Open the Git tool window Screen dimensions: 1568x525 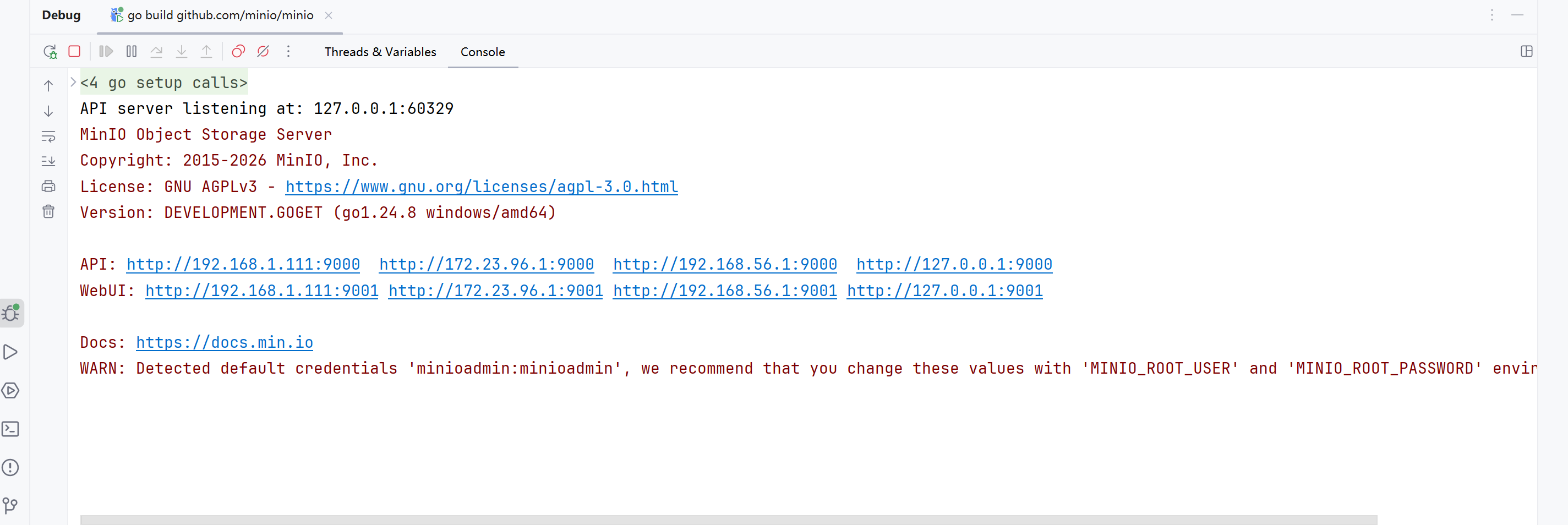pos(11,505)
